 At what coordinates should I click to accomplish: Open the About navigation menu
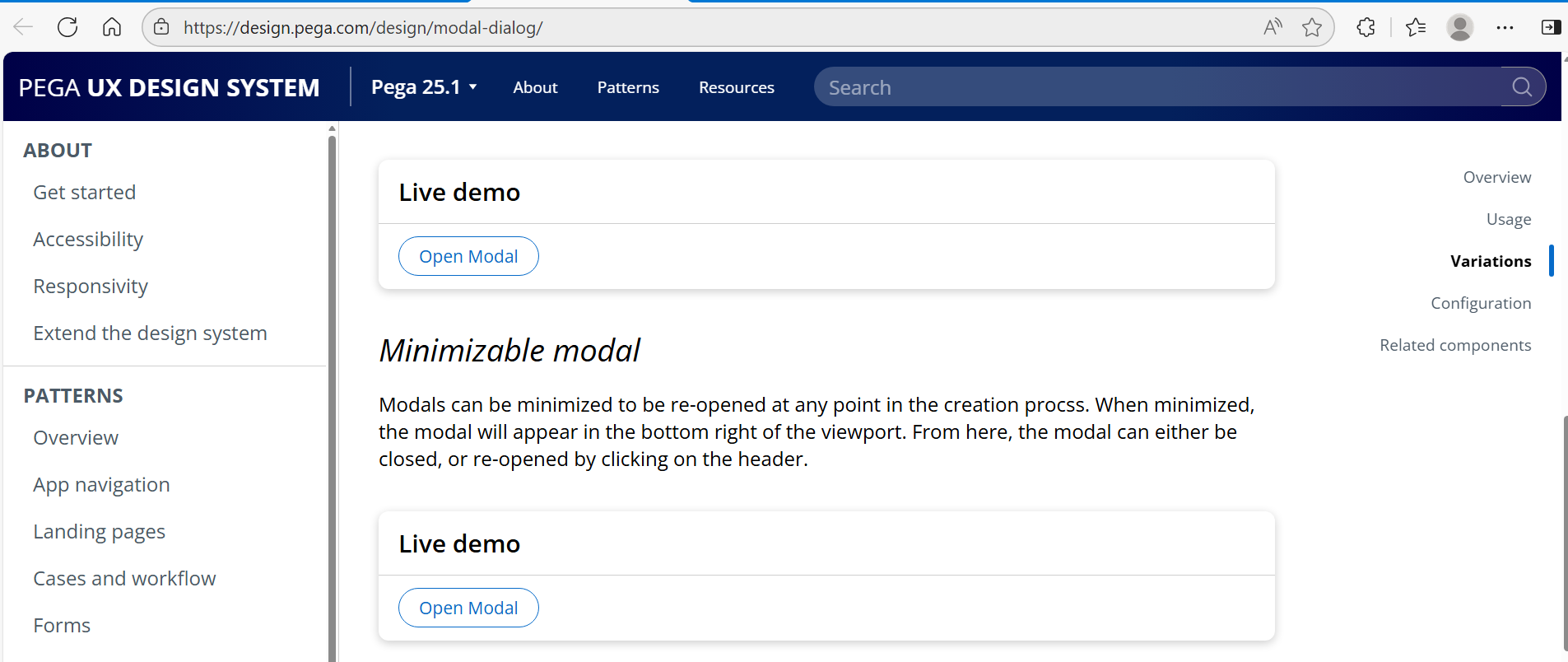pos(535,87)
